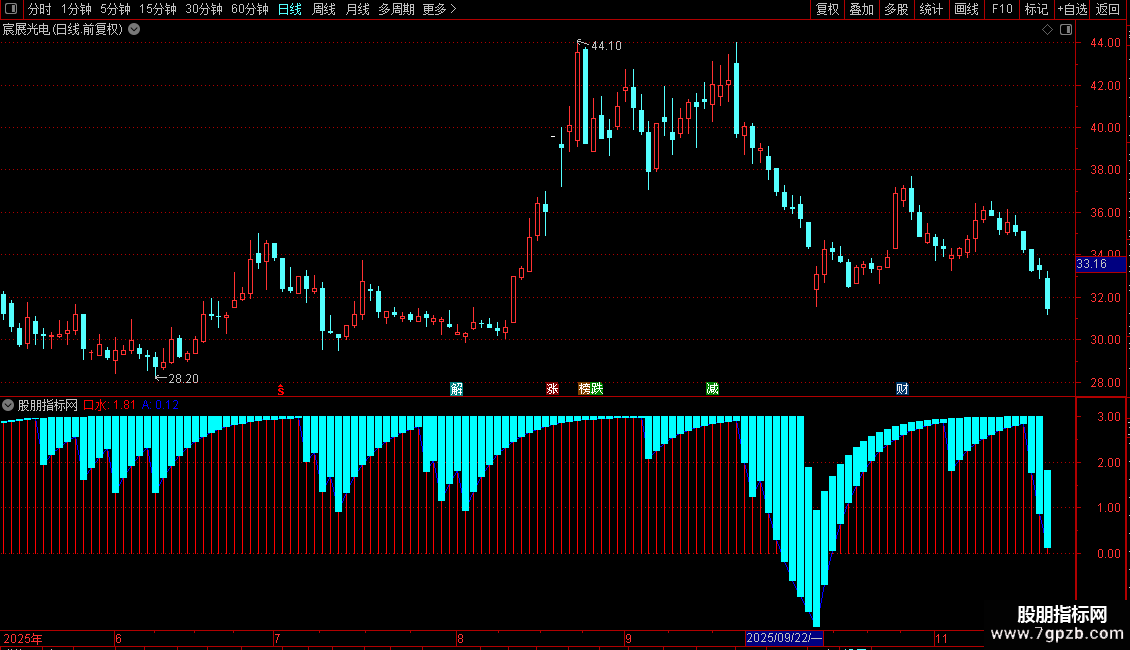
Task: Click the 股朋指标网 indicator name
Action: coord(47,405)
